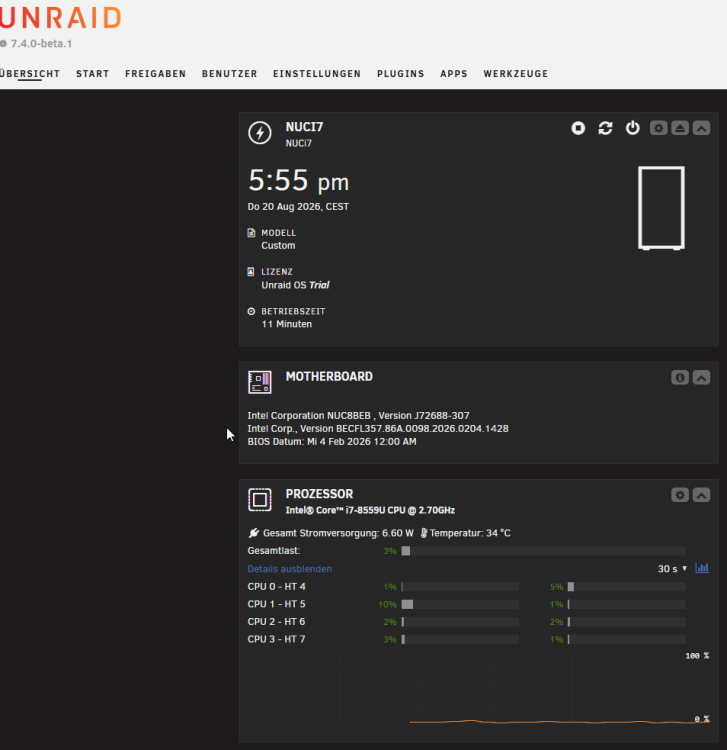Click the Modell document icon

(251, 233)
